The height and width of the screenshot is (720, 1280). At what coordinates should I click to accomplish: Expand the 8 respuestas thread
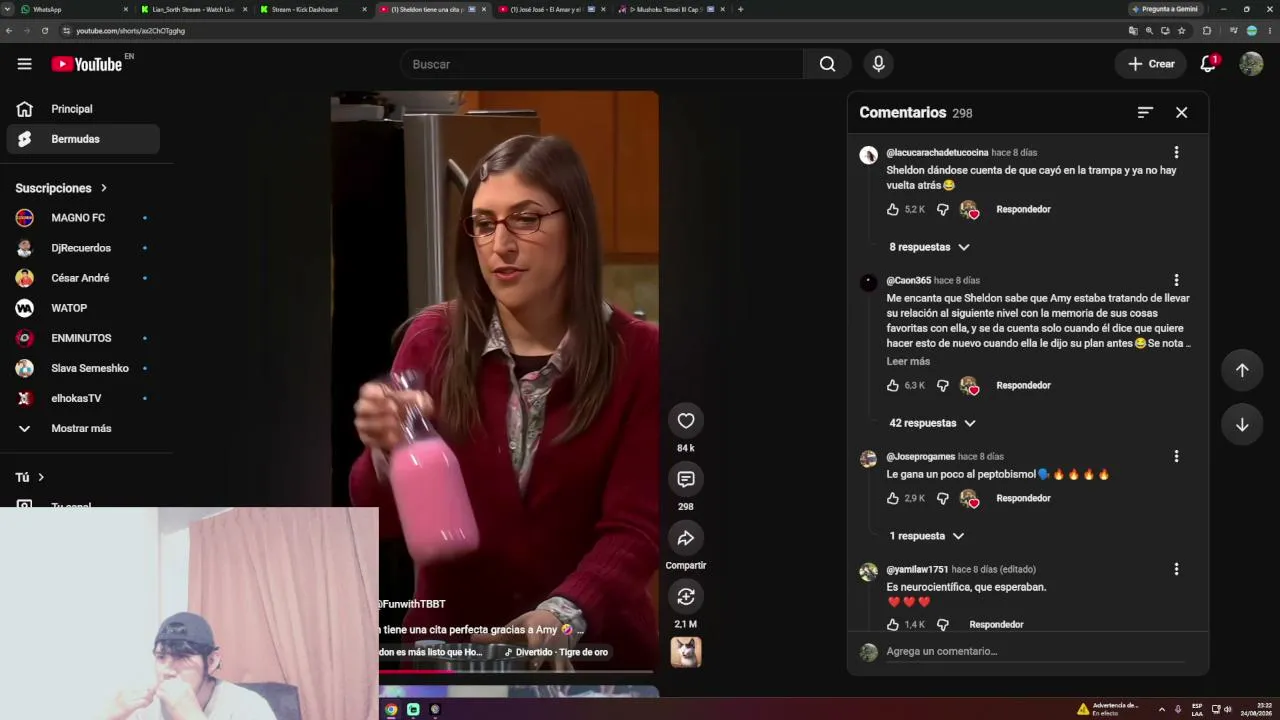click(x=929, y=247)
